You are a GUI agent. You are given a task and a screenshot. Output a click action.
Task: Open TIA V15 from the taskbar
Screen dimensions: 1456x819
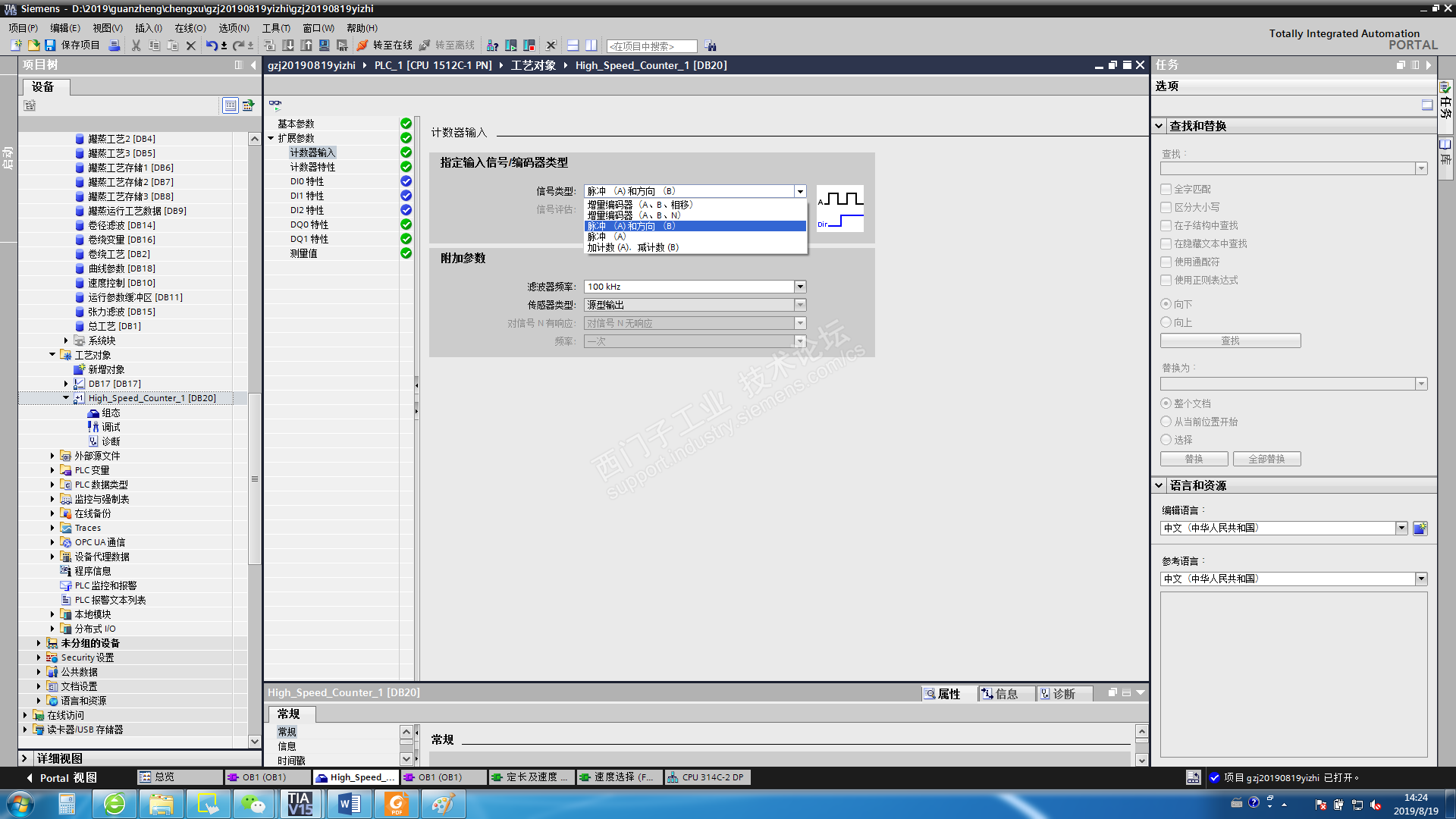coord(300,803)
